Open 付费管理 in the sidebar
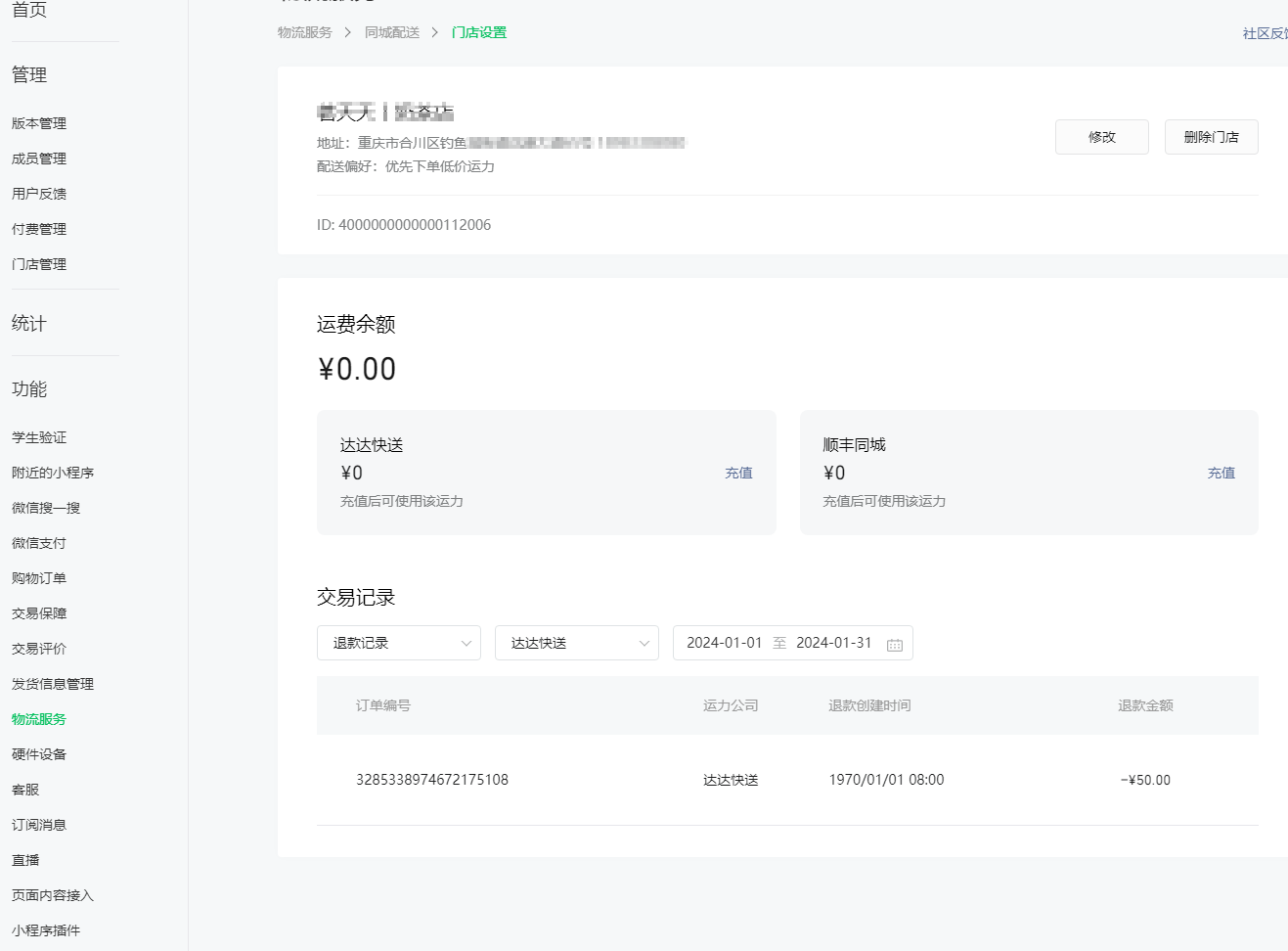1288x951 pixels. (39, 229)
